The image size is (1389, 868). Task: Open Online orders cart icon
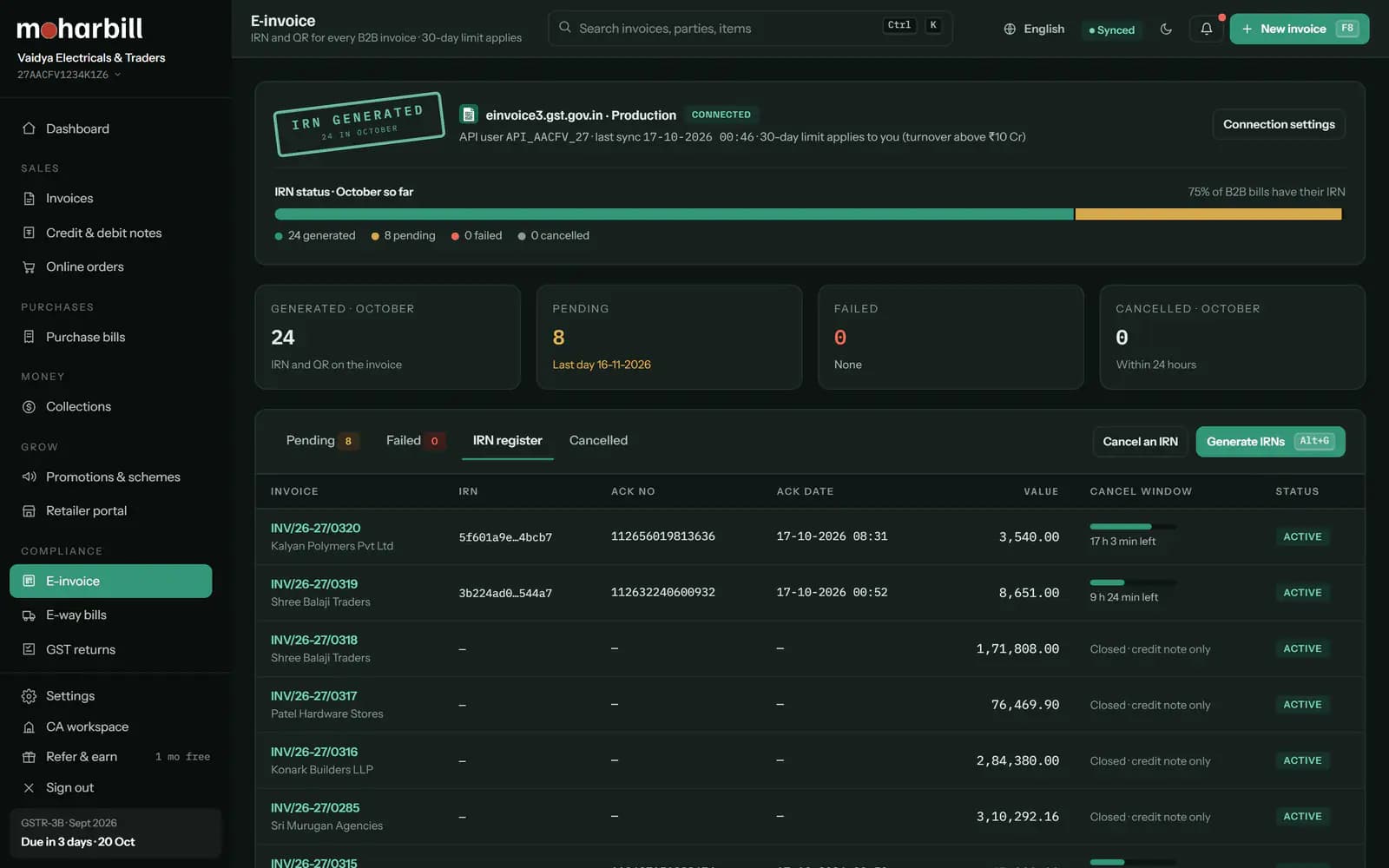click(x=29, y=267)
